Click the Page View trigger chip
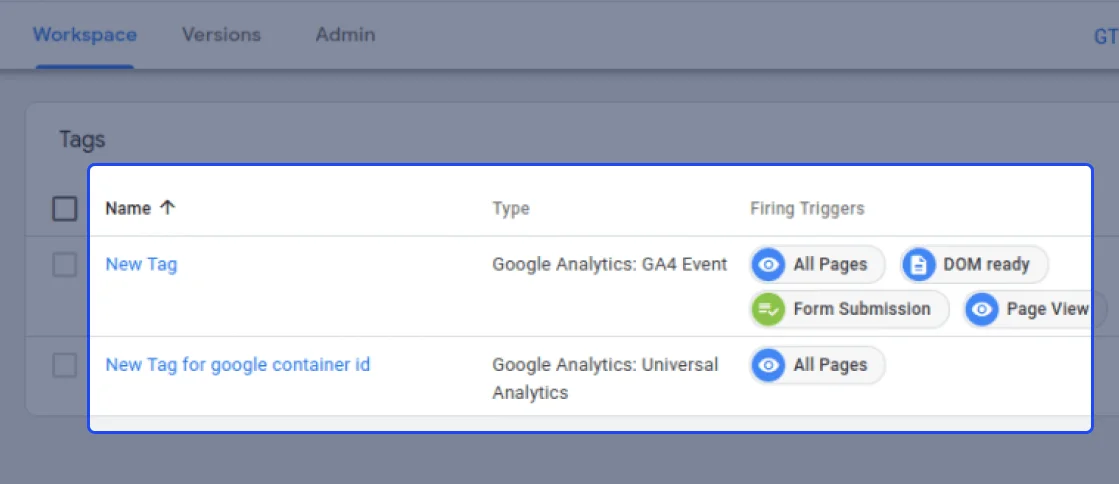The width and height of the screenshot is (1119, 484). tap(1035, 309)
